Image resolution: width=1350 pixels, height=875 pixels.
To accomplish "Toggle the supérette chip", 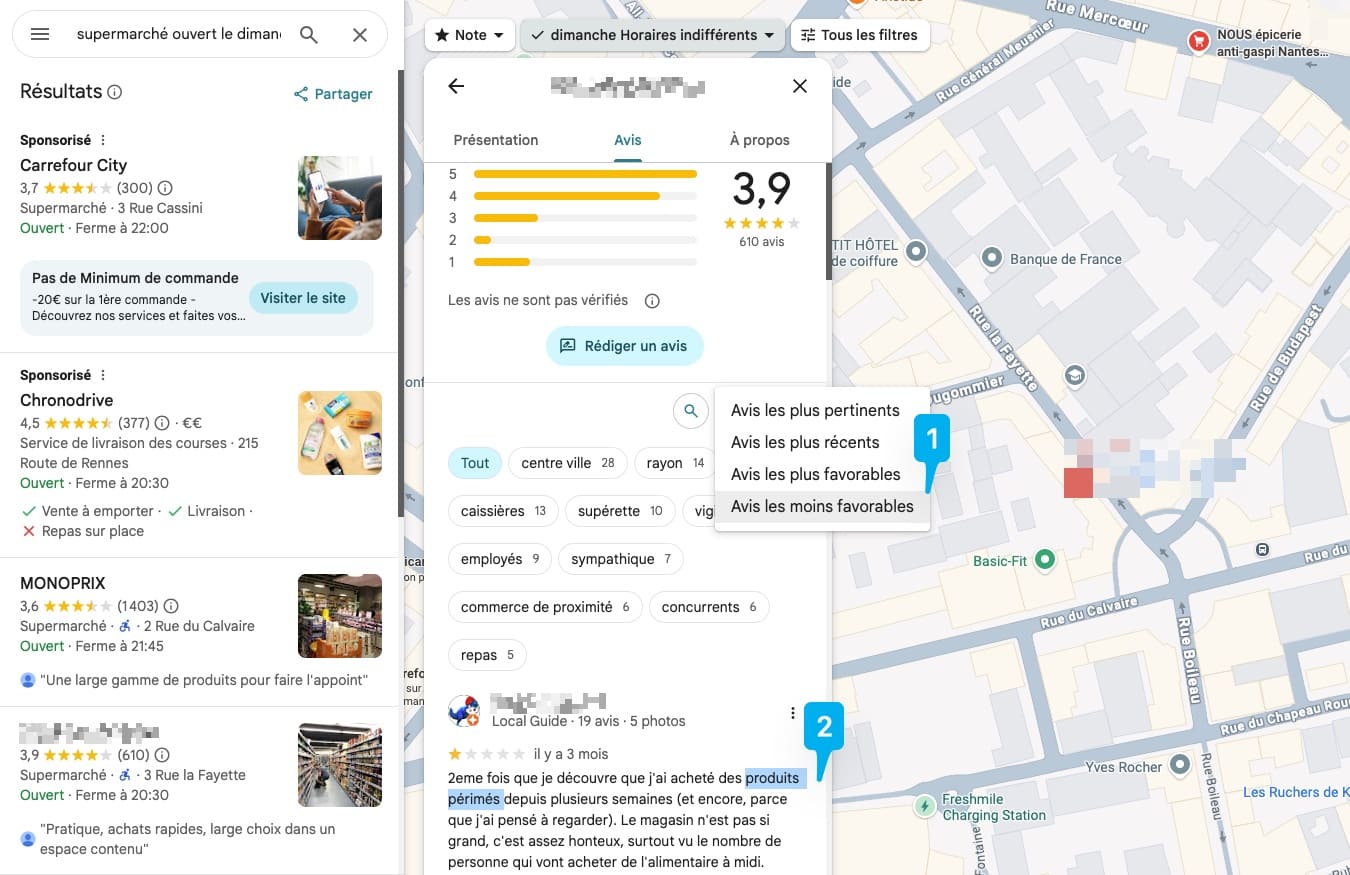I will [x=620, y=511].
